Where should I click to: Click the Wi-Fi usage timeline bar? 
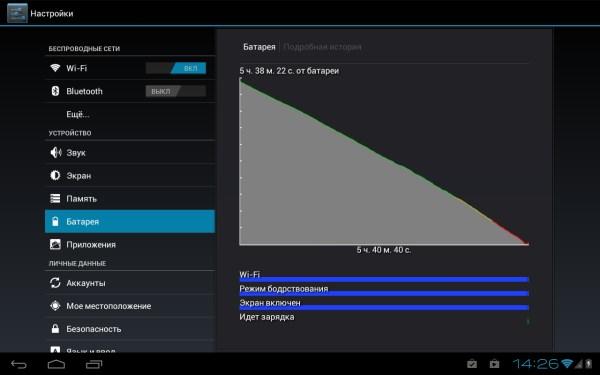pyautogui.click(x=384, y=279)
